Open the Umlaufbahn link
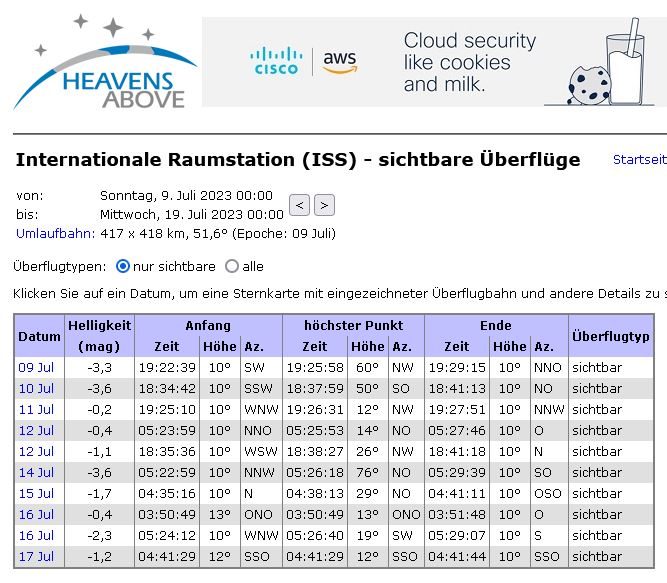 click(x=55, y=233)
